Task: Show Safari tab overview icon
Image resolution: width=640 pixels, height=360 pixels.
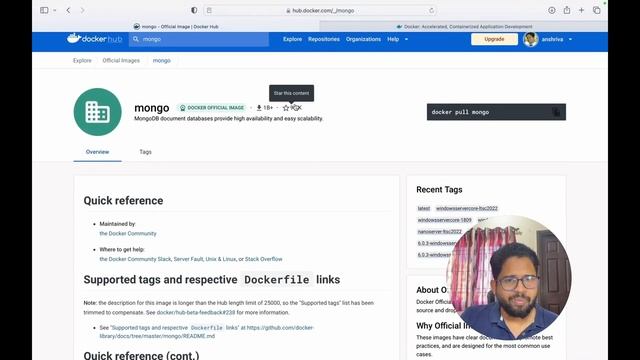Action: click(x=596, y=11)
